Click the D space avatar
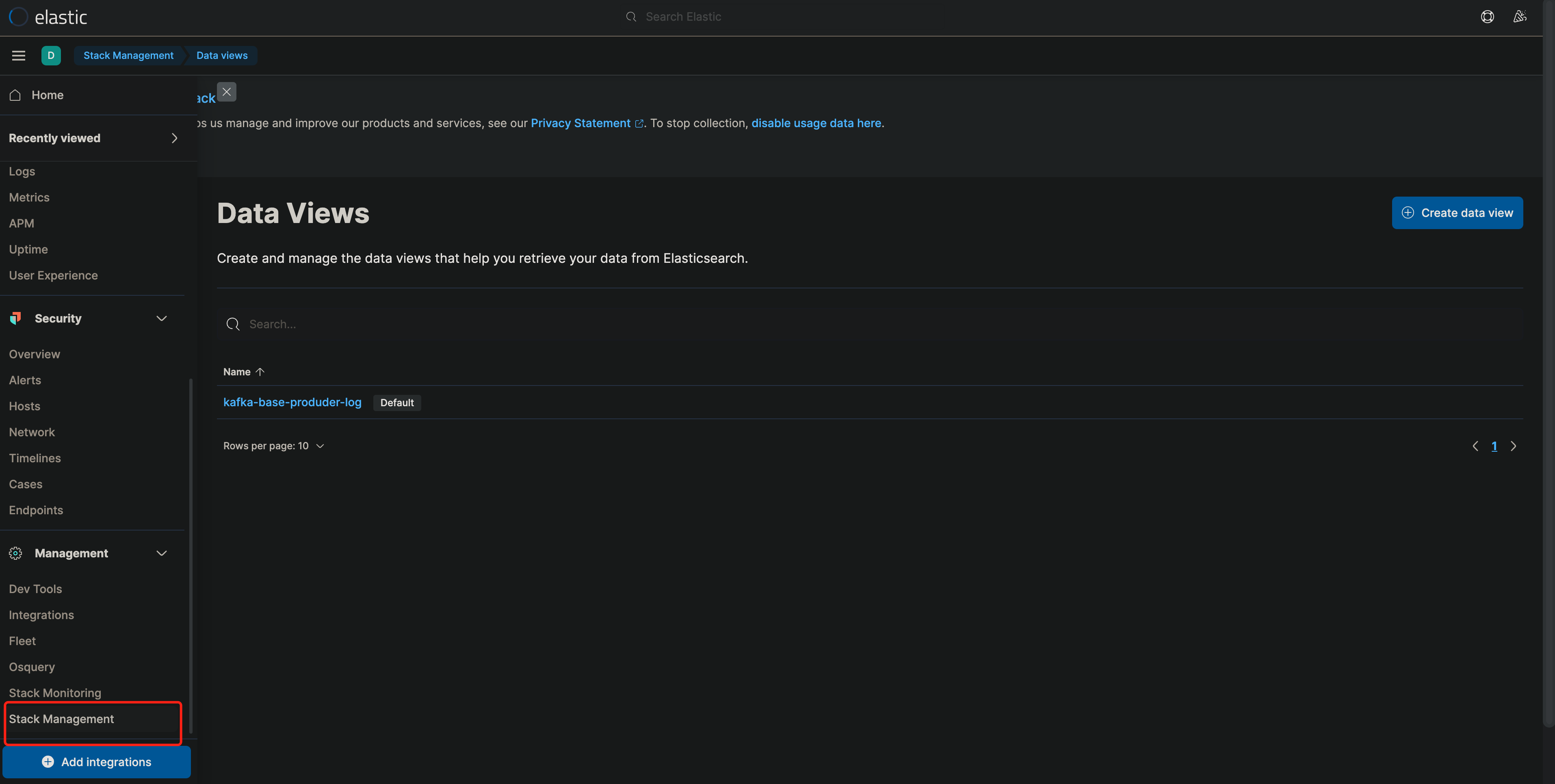The width and height of the screenshot is (1555, 784). tap(51, 56)
